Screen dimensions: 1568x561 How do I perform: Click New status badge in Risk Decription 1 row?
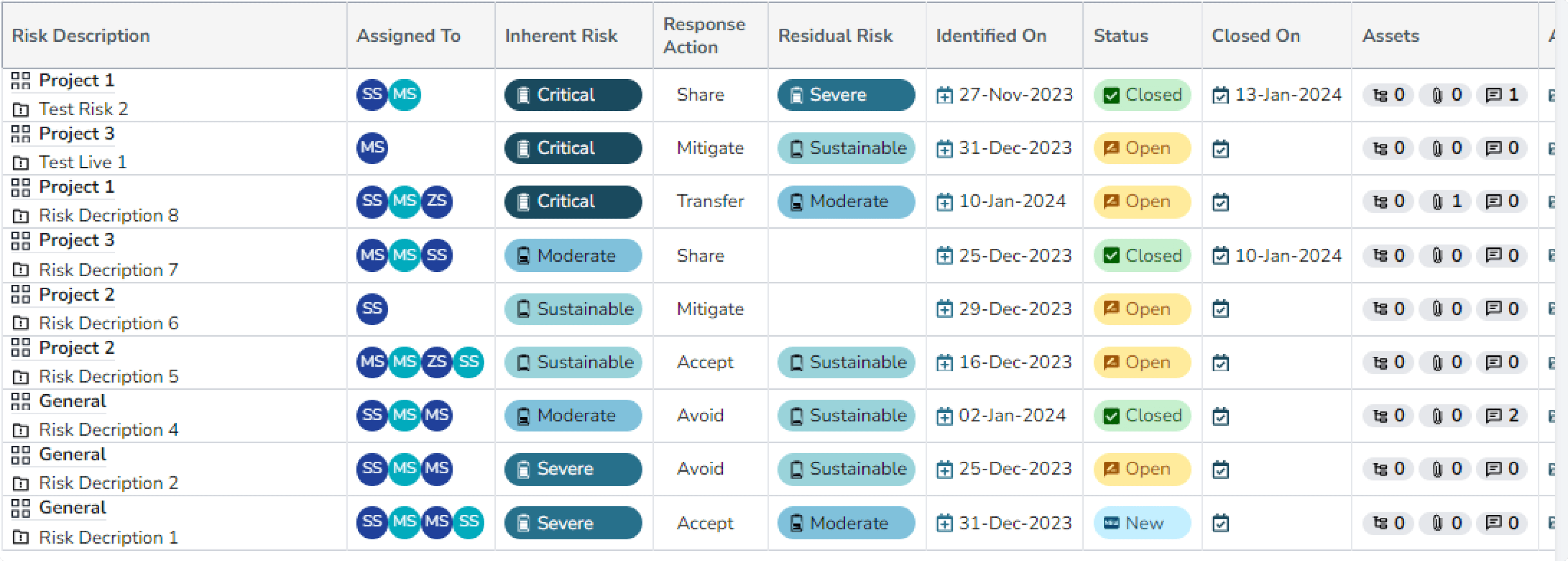click(x=1142, y=523)
